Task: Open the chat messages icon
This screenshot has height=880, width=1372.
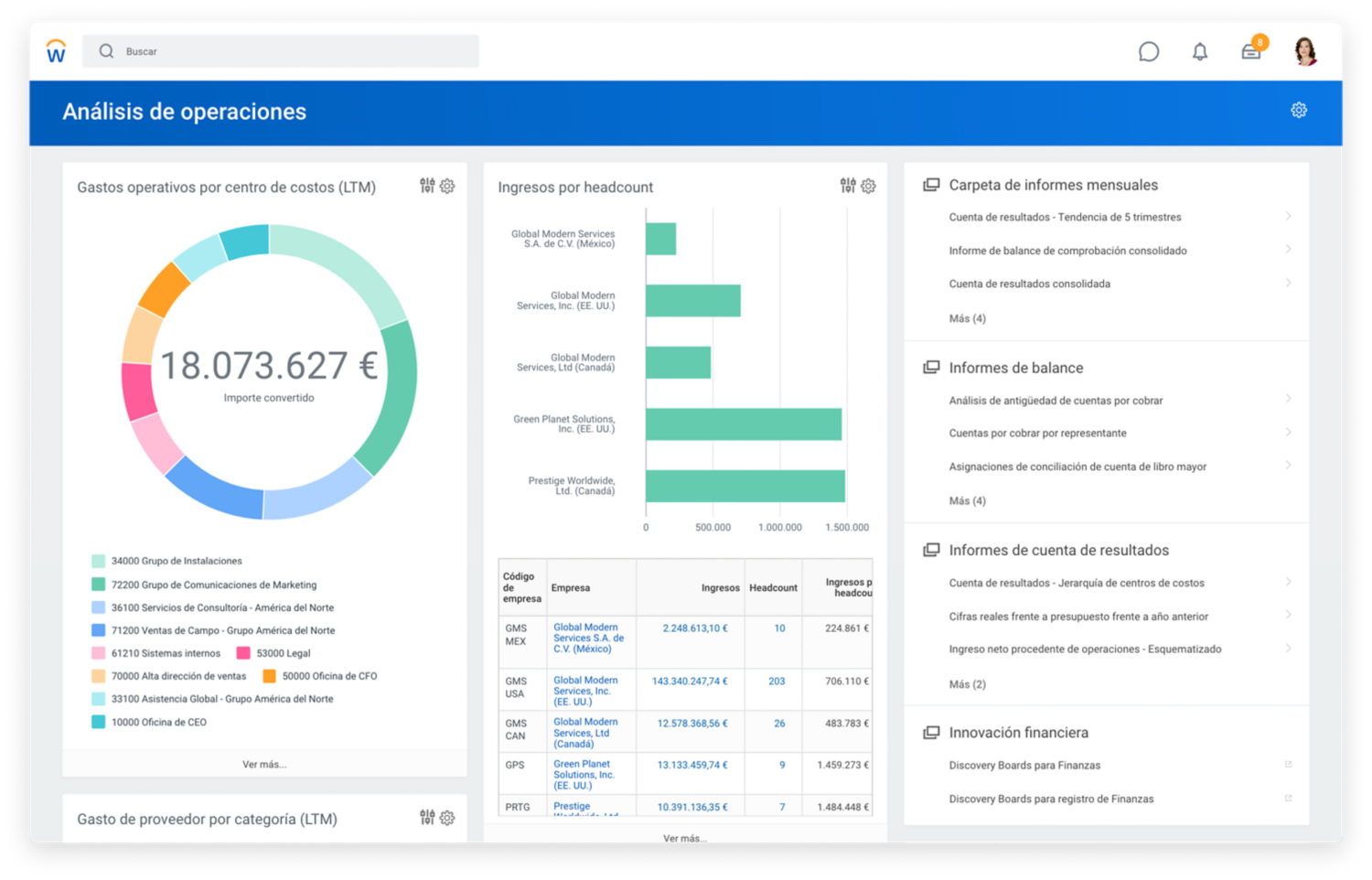Action: click(x=1149, y=52)
